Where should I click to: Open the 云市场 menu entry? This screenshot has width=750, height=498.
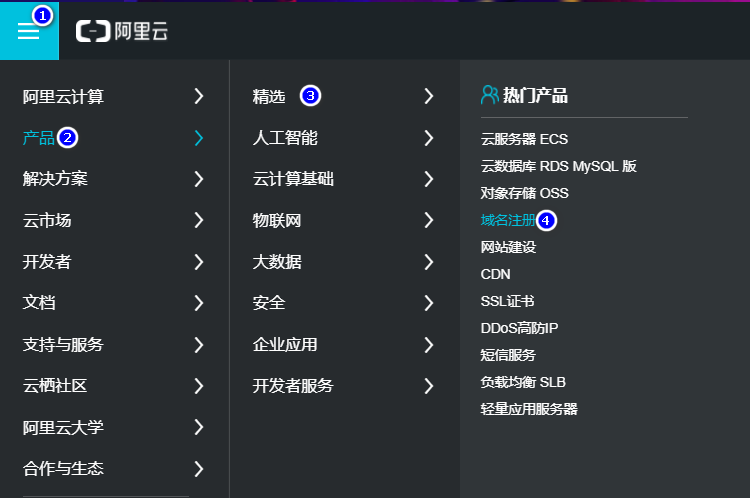[47, 221]
